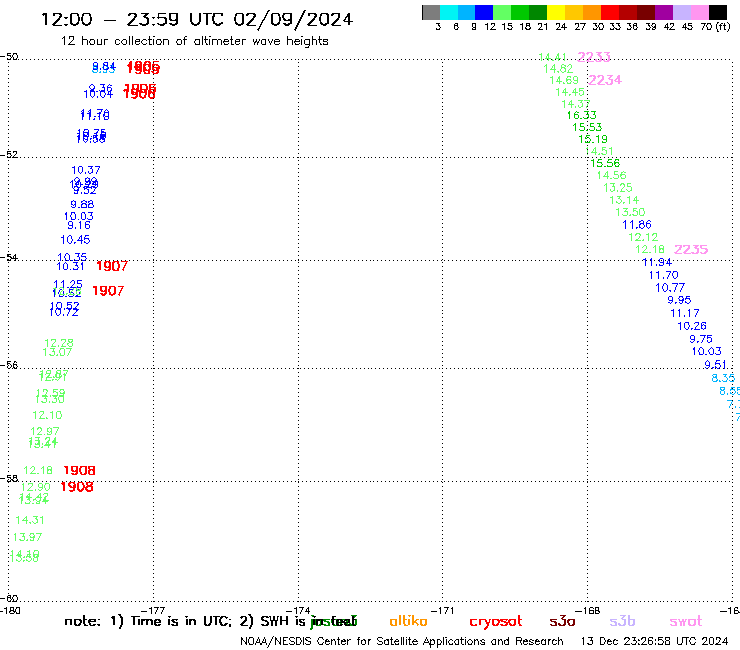740x650 pixels.
Task: Select the green value 14.69
Action: 564,81
